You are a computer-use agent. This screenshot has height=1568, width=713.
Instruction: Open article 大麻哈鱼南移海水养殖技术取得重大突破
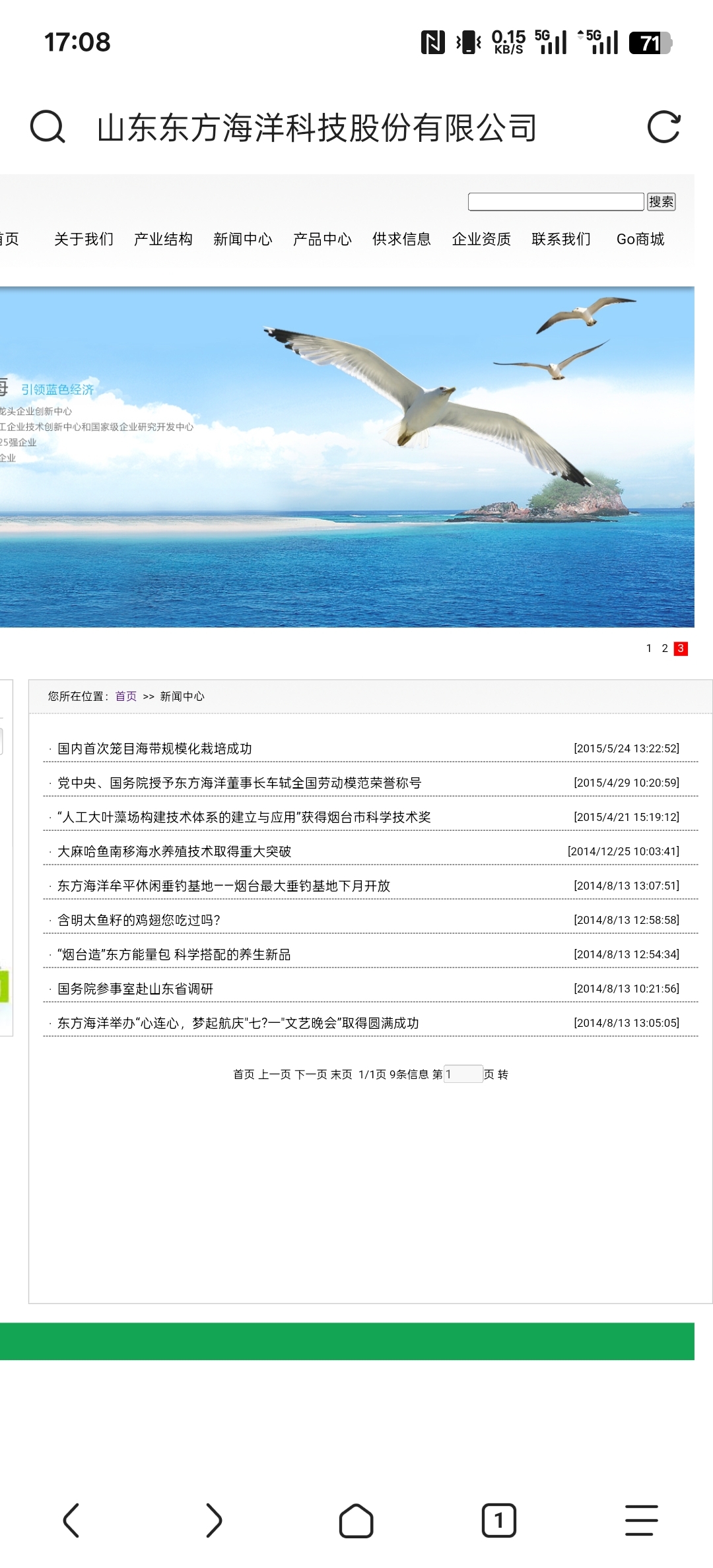point(174,851)
